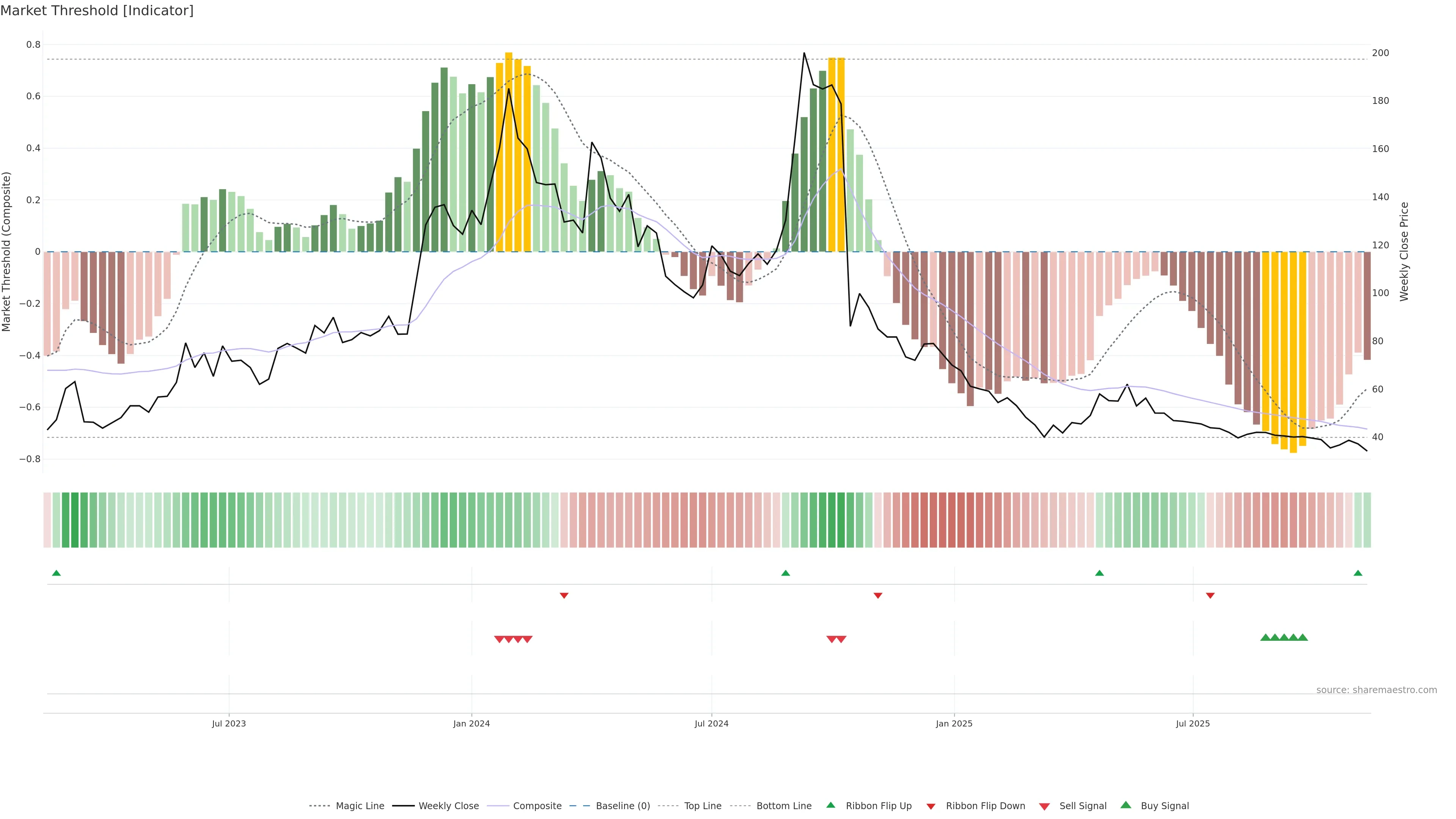The height and width of the screenshot is (819, 1456).
Task: Click the Ribbon Flip Up legend triangle icon
Action: [830, 805]
